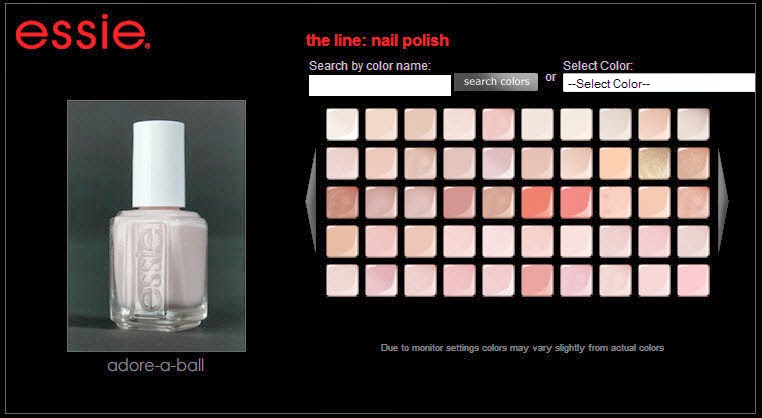Click the adore-a-ball bottle image
762x418 pixels.
[x=156, y=226]
